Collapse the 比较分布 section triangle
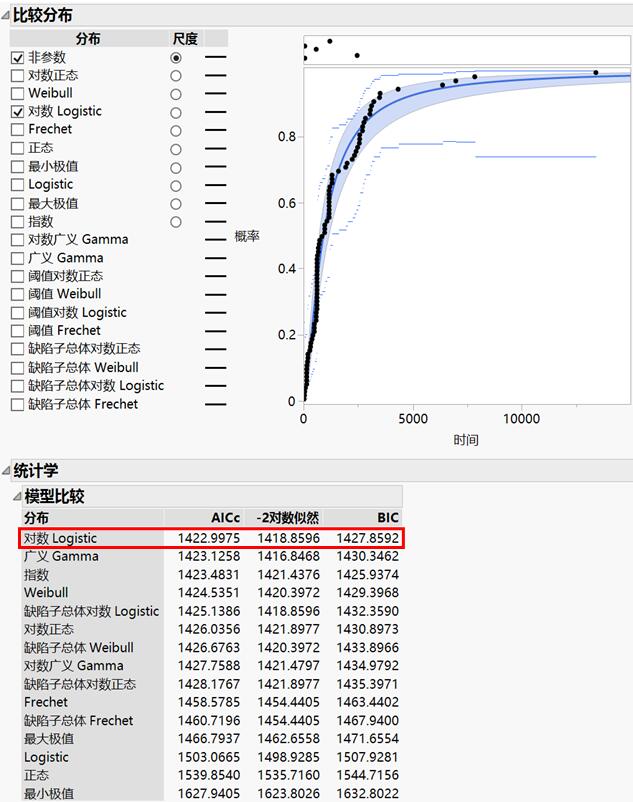This screenshot has height=802, width=633. 6,16
